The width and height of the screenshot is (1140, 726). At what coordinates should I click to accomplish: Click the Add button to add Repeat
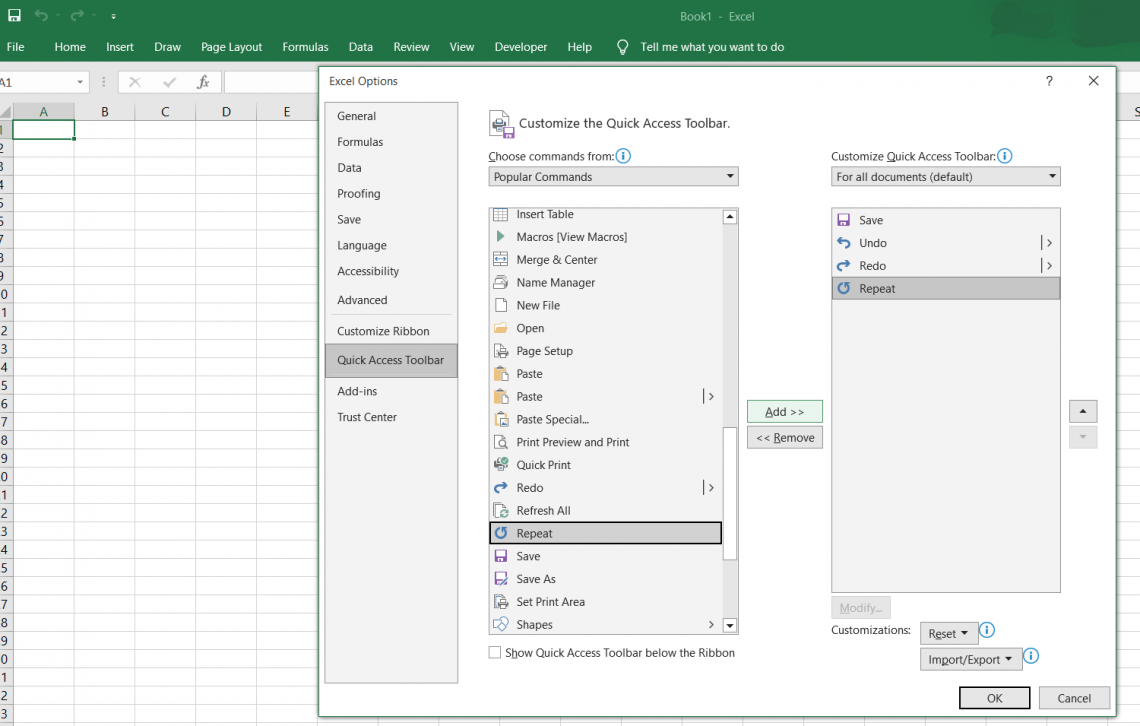click(784, 411)
